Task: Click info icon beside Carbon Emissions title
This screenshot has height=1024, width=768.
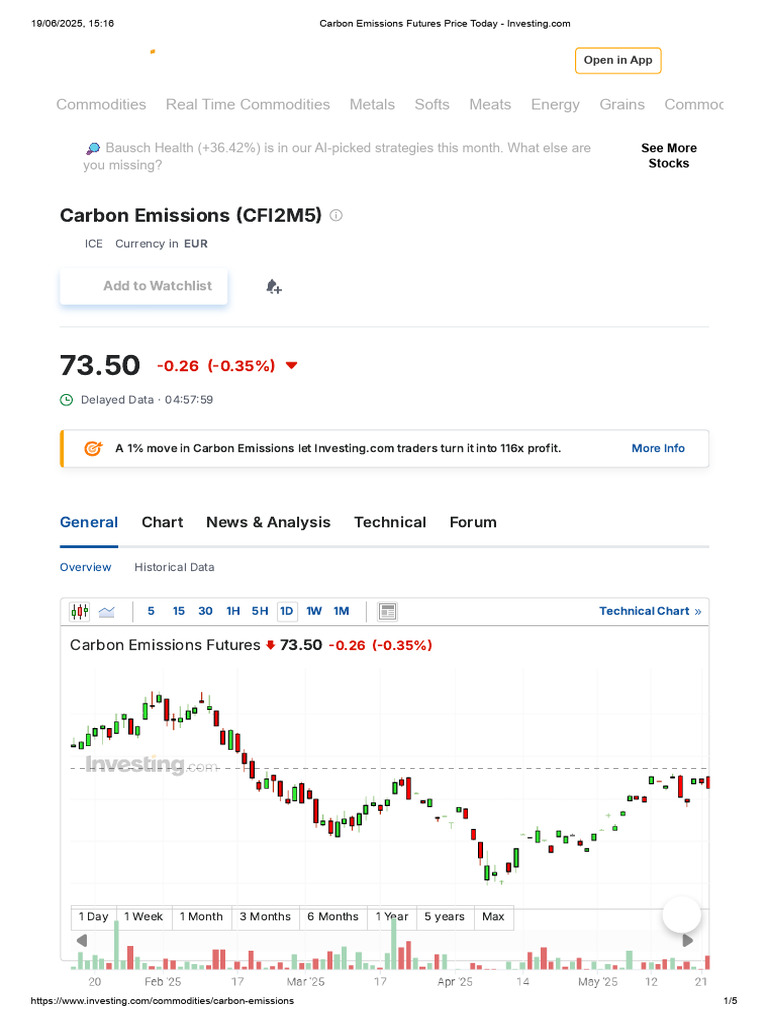Action: (x=336, y=216)
